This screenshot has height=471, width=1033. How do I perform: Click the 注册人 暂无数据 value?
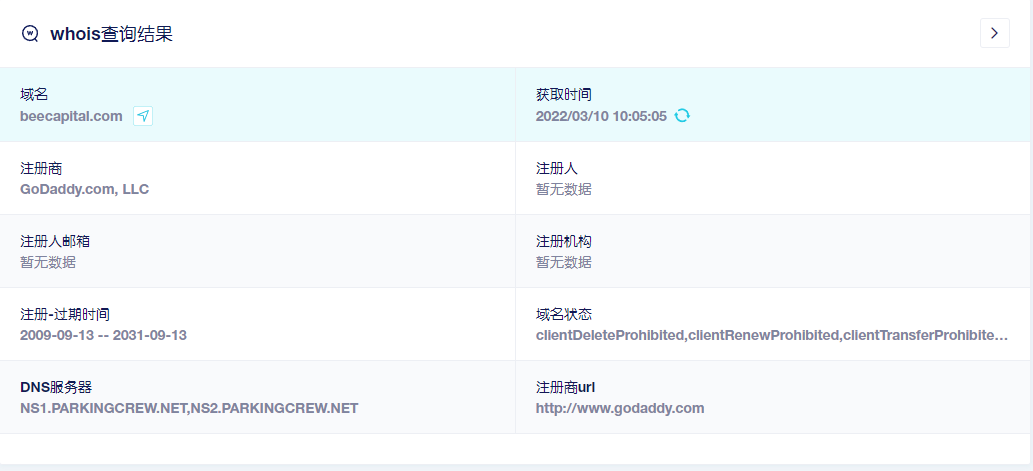point(564,190)
